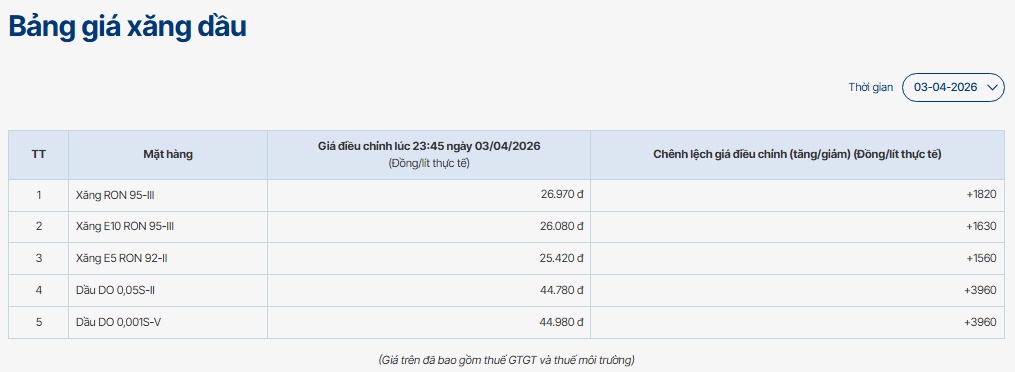
Task: Select the 'Xăng E10 RON 95-III' row name
Action: [124, 226]
